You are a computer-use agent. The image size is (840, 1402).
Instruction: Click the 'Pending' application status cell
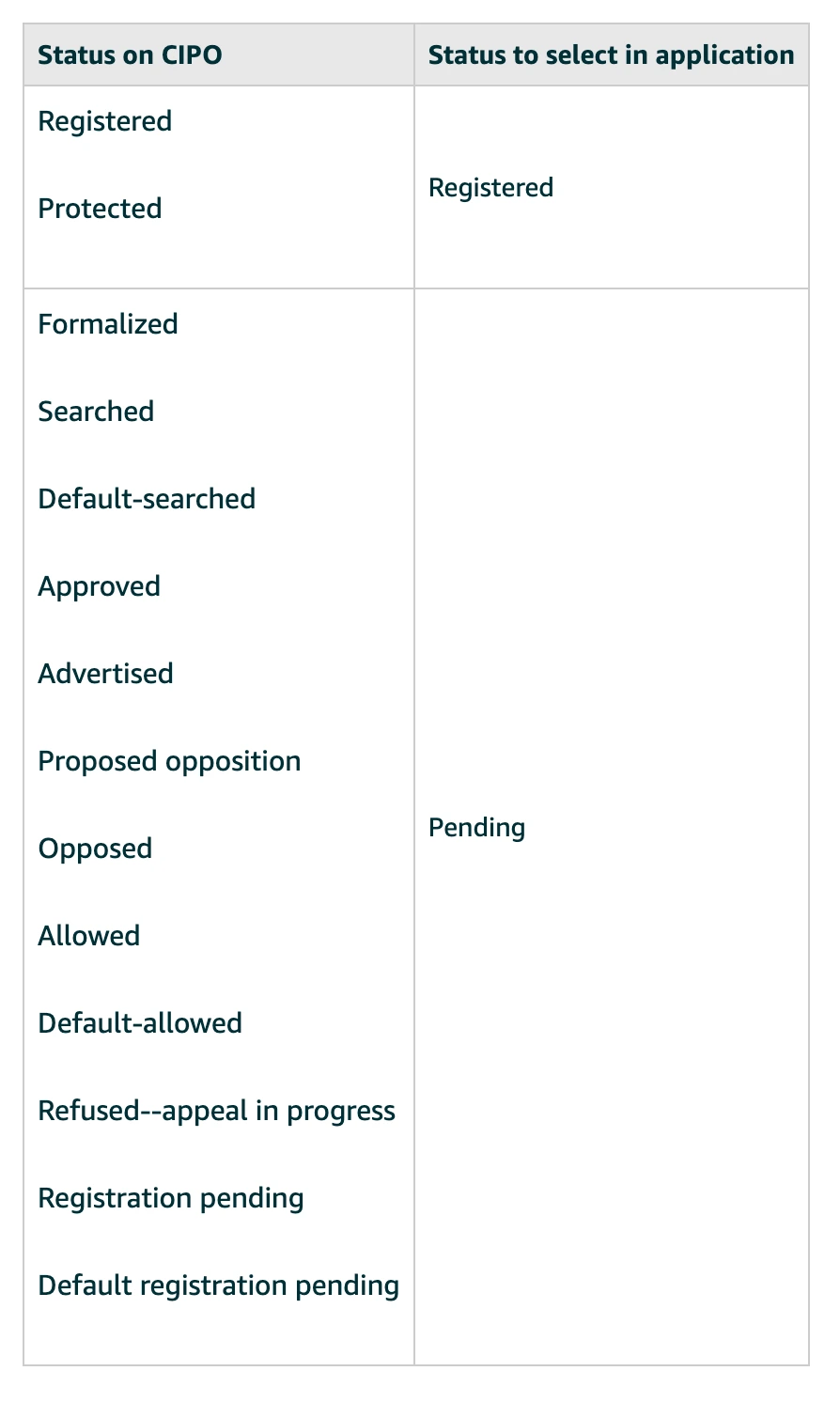tap(476, 828)
